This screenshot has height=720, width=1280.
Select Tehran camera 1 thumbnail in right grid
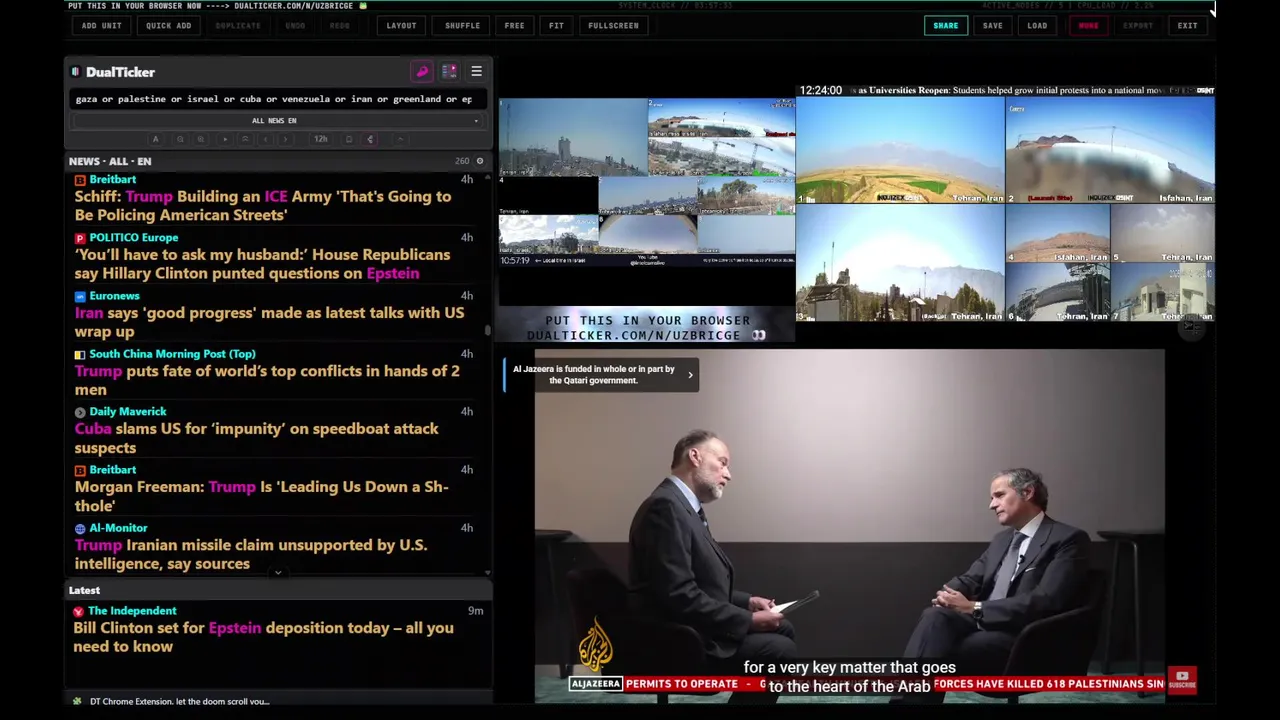[900, 150]
